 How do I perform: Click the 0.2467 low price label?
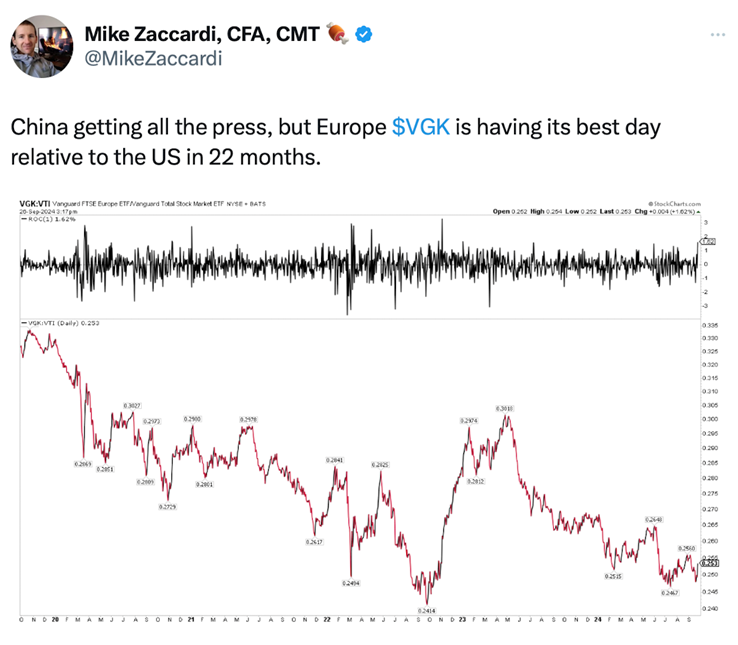click(x=671, y=593)
